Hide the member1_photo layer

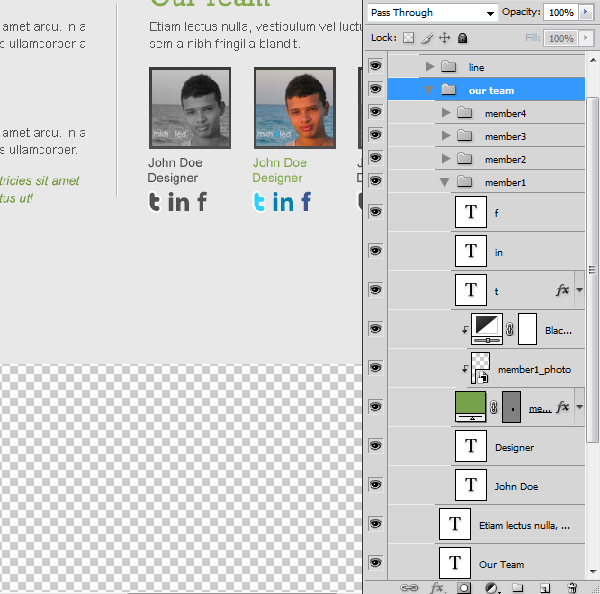click(375, 368)
